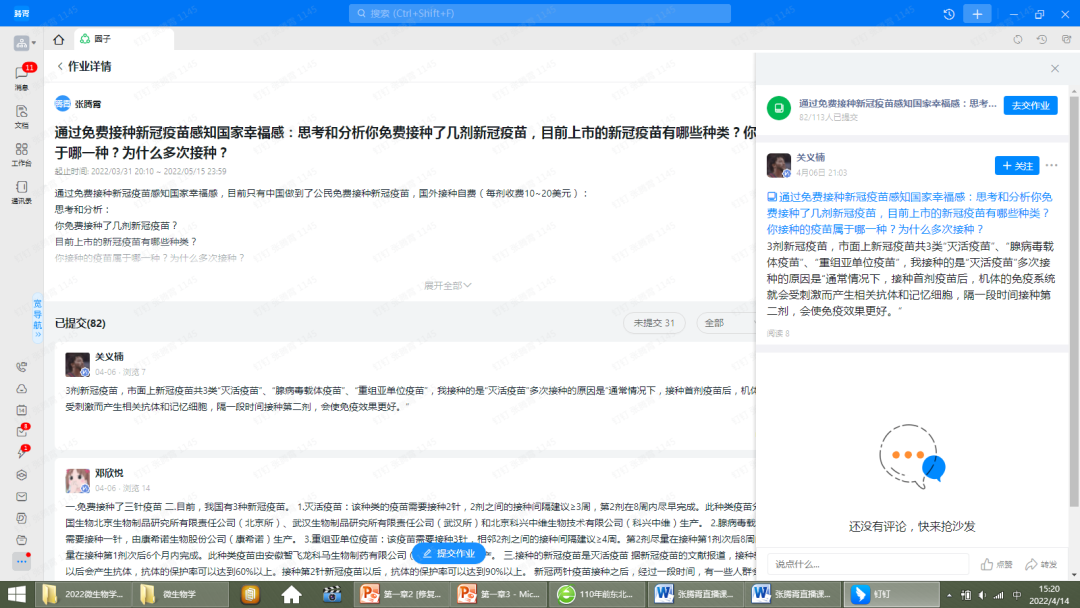This screenshot has width=1080, height=608.
Task: Open 通讯录 contacts from the sidebar
Action: pos(21,192)
